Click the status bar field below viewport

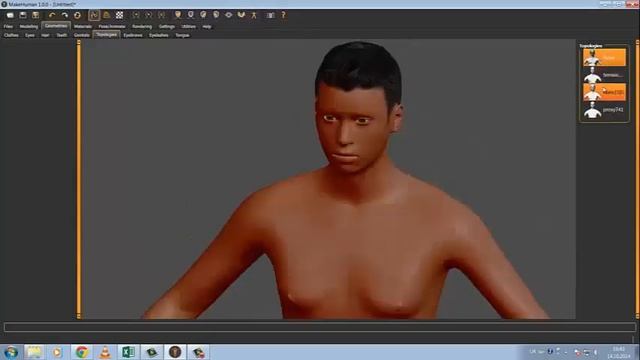[x=320, y=327]
